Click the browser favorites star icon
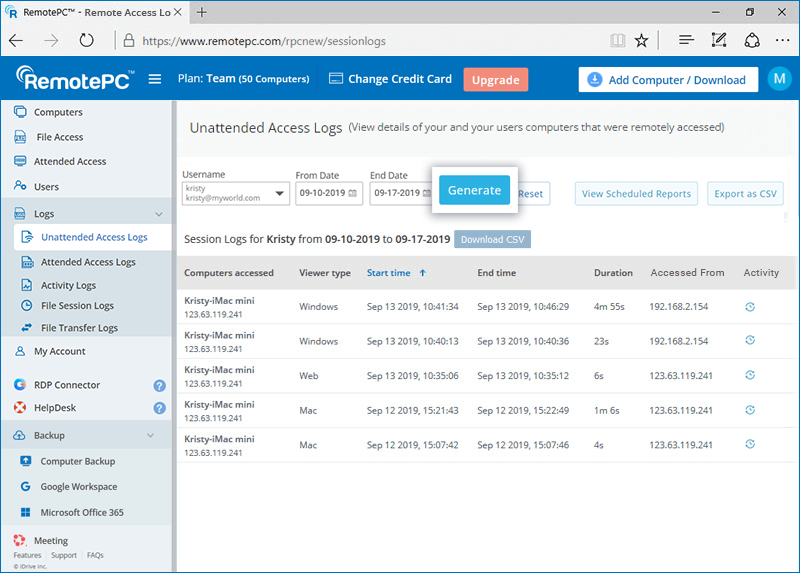Image resolution: width=800 pixels, height=573 pixels. [641, 41]
